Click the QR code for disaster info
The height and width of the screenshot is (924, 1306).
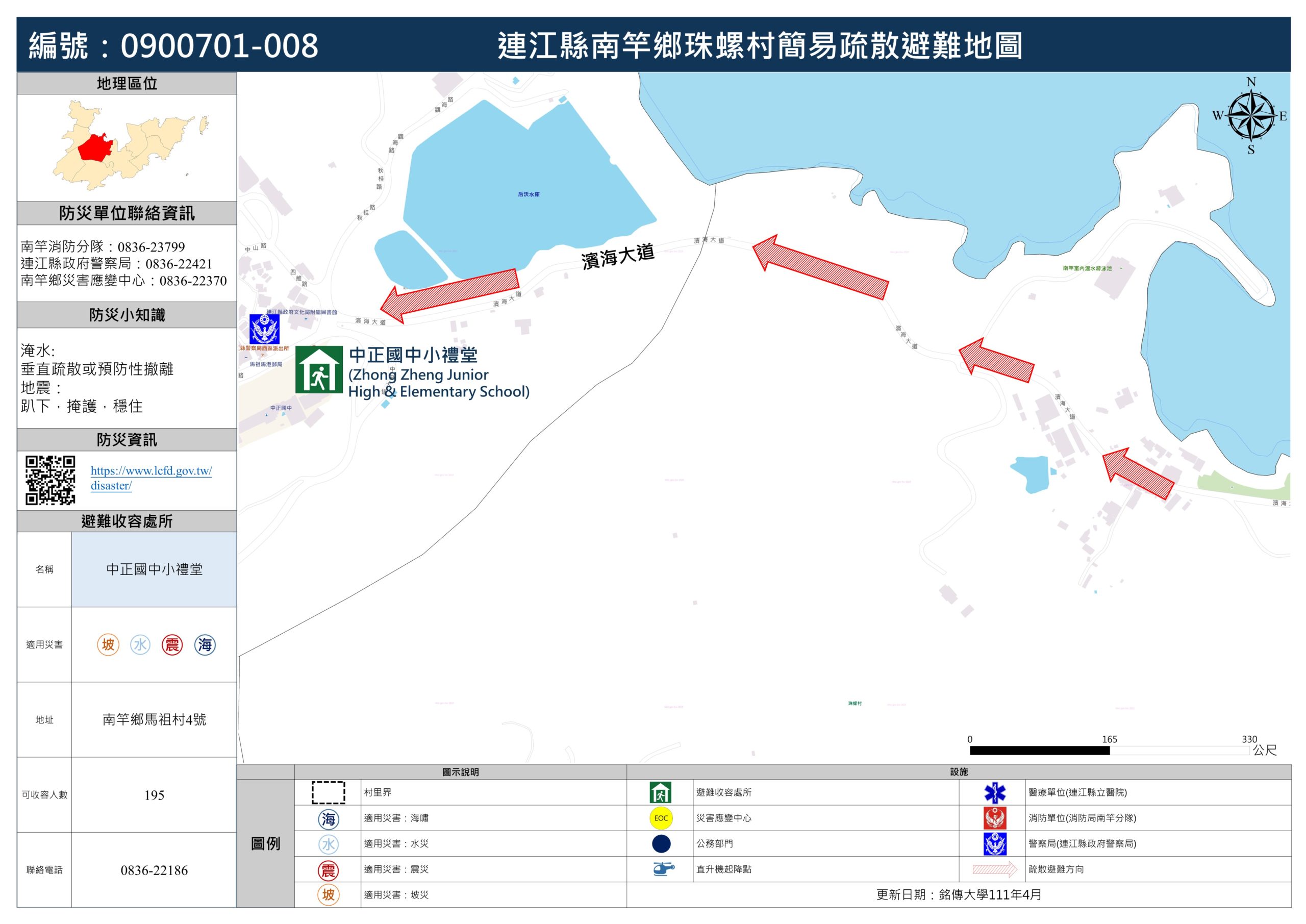pyautogui.click(x=50, y=480)
